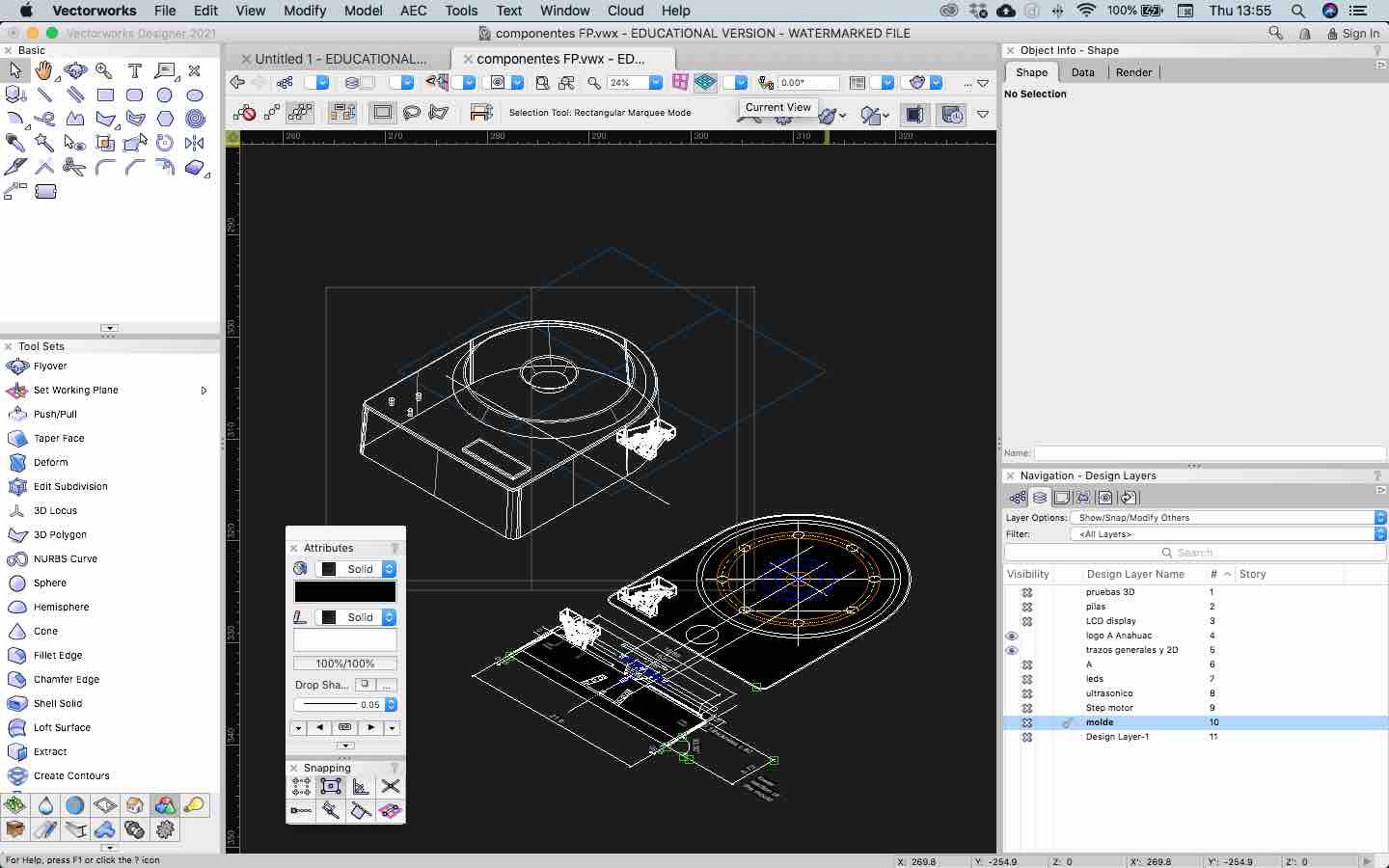Toggle visibility of LCD display layer
1389x868 pixels.
[x=1027, y=621]
